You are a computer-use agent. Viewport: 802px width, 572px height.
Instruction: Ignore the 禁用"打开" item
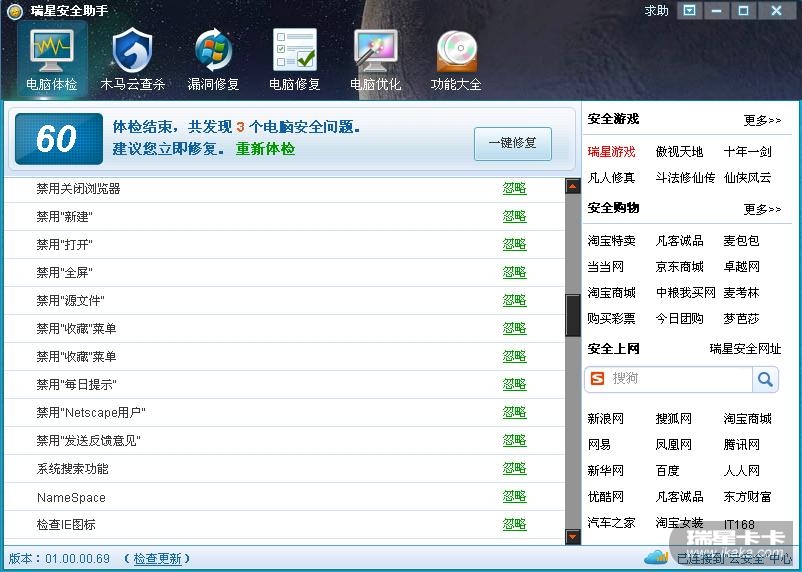tap(515, 245)
